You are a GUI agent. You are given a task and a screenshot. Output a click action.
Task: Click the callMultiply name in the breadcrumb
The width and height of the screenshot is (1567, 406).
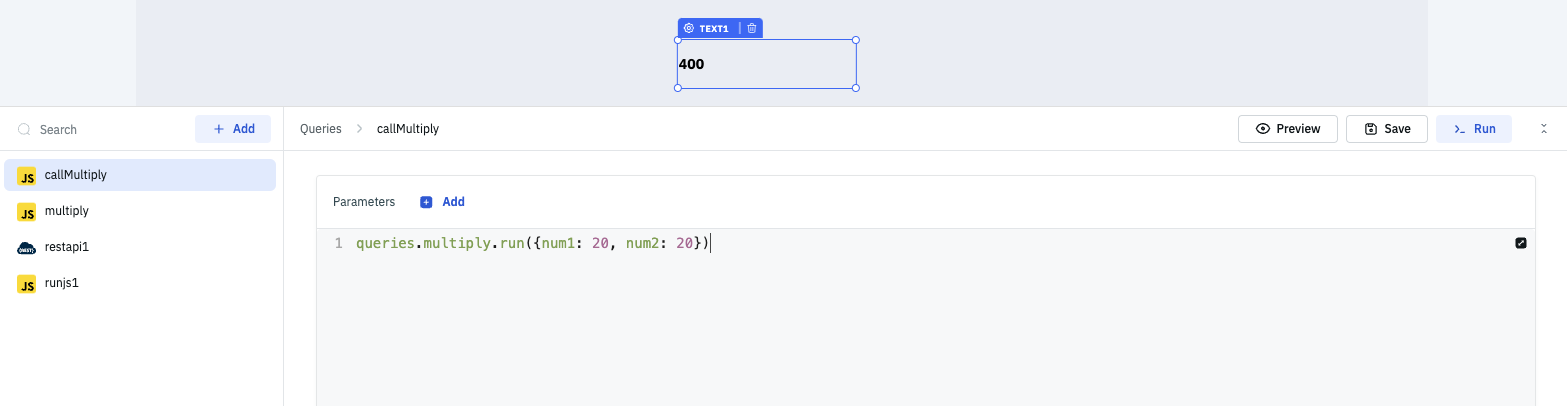point(407,129)
